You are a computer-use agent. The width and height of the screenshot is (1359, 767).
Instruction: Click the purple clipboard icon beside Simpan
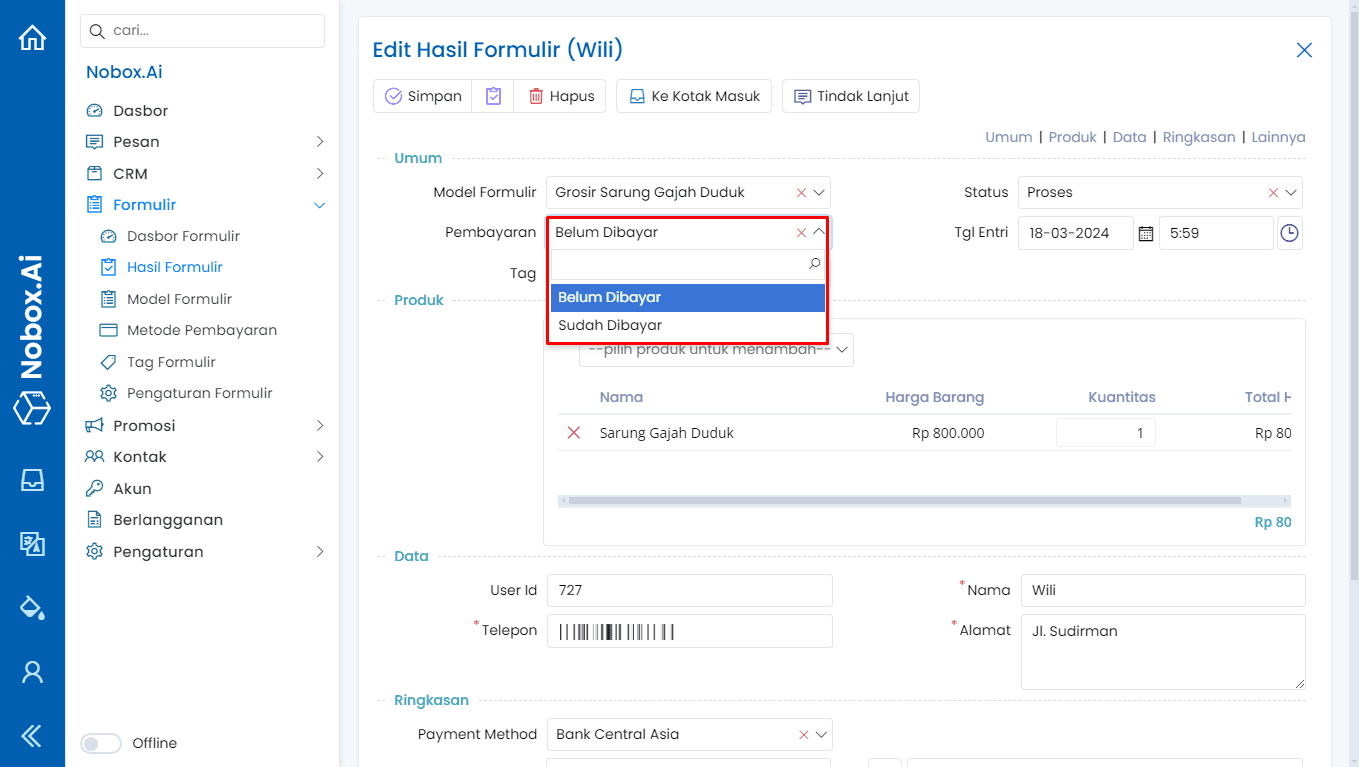[x=492, y=95]
